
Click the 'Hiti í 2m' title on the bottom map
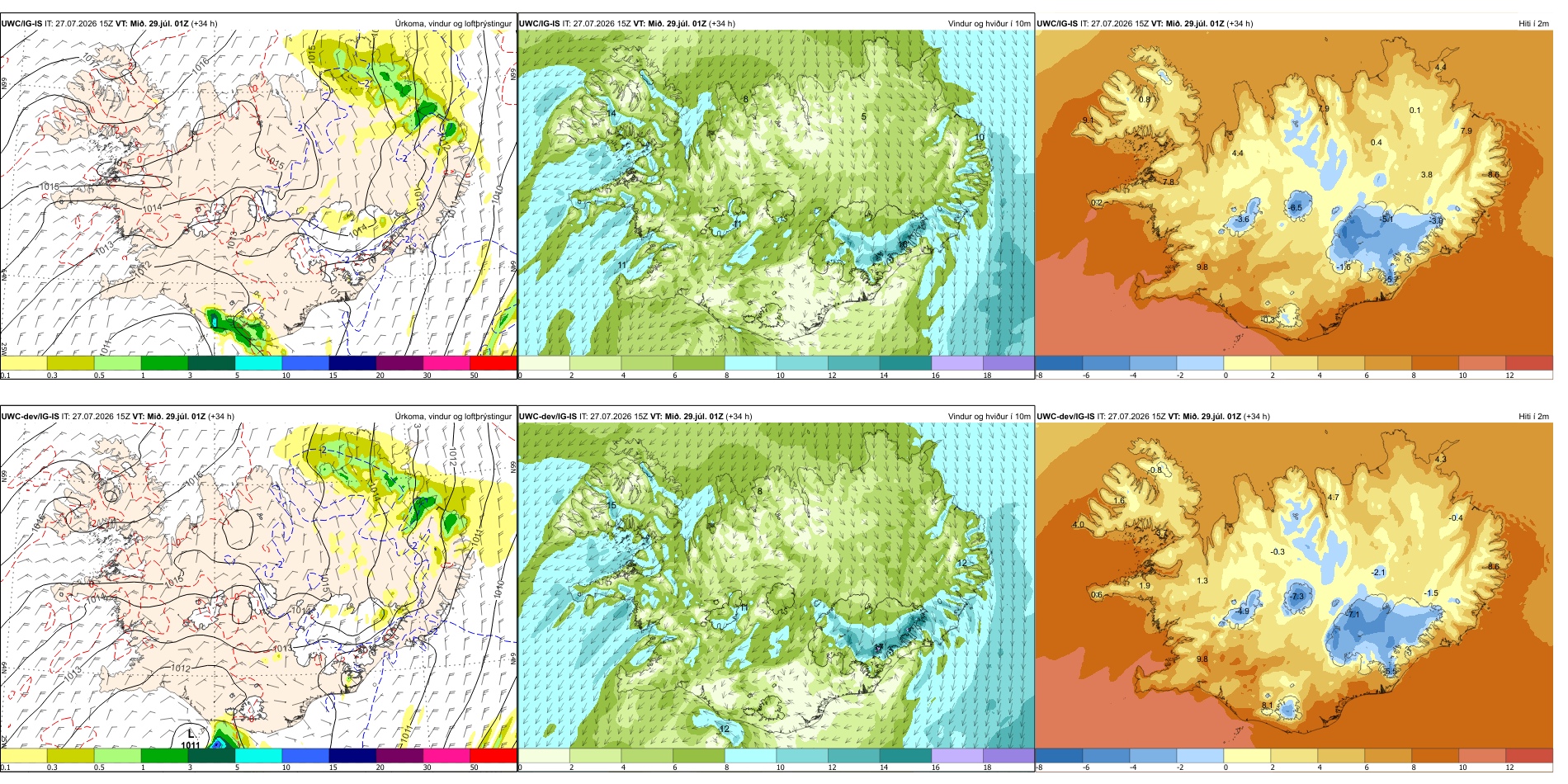(x=1533, y=417)
